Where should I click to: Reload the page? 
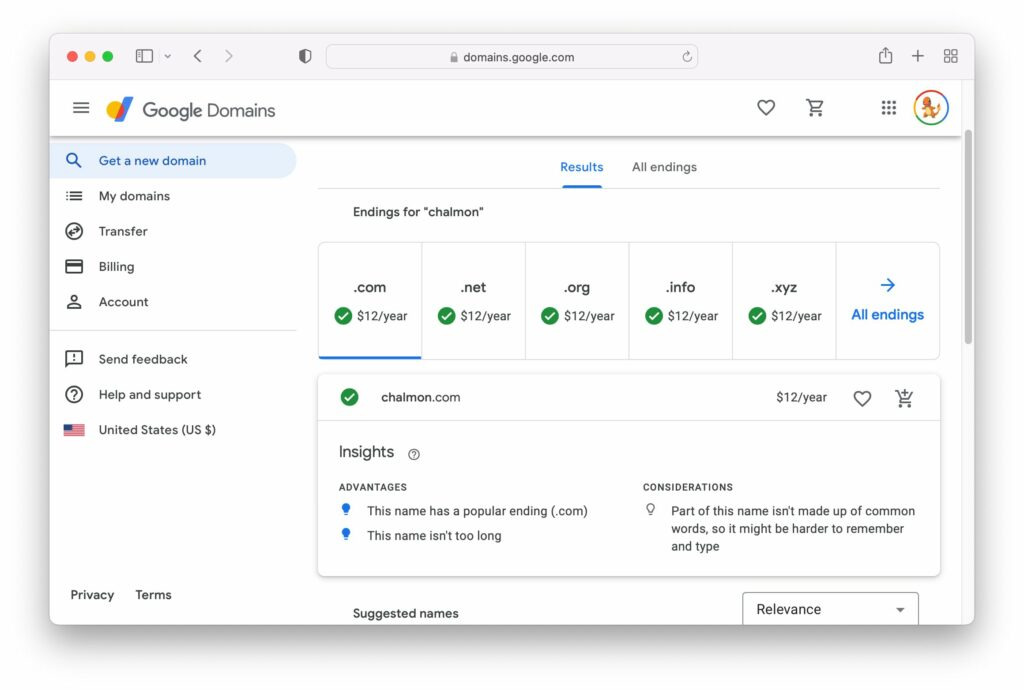687,57
